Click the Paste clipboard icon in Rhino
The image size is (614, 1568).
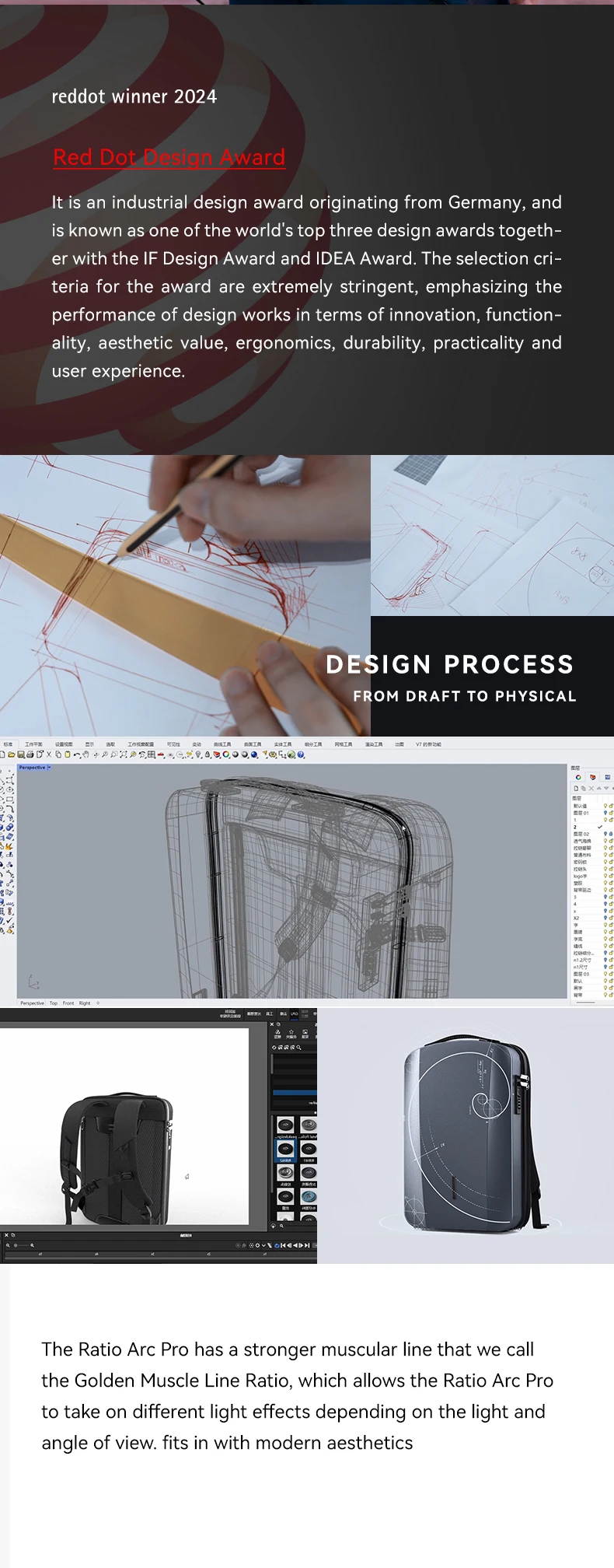tap(67, 754)
